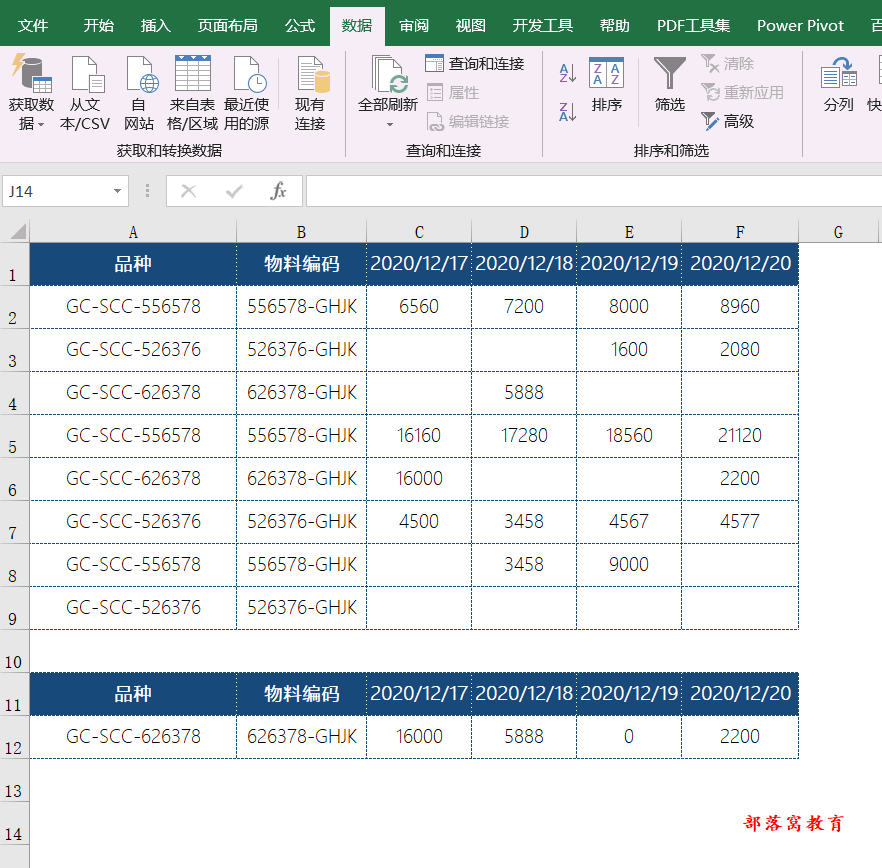Select row 10 header
The width and height of the screenshot is (882, 868).
[x=14, y=651]
